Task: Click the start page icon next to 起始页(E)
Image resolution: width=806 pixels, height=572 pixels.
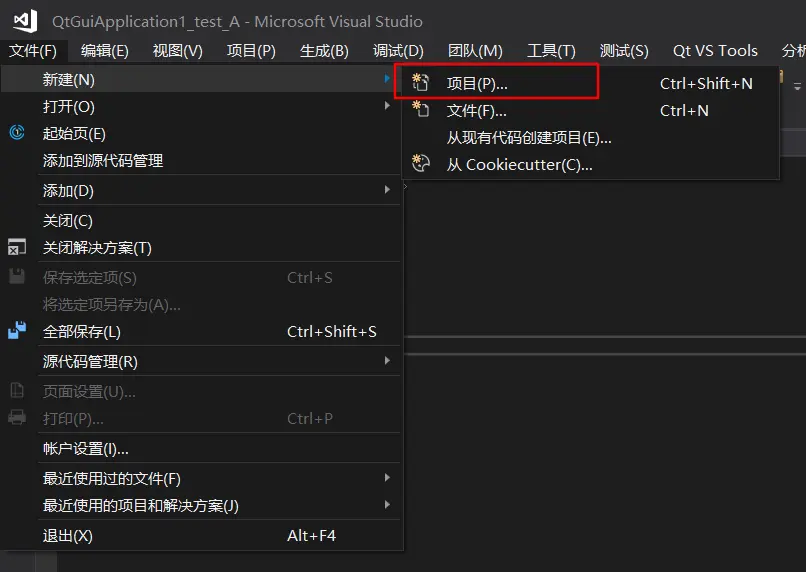Action: click(x=17, y=133)
